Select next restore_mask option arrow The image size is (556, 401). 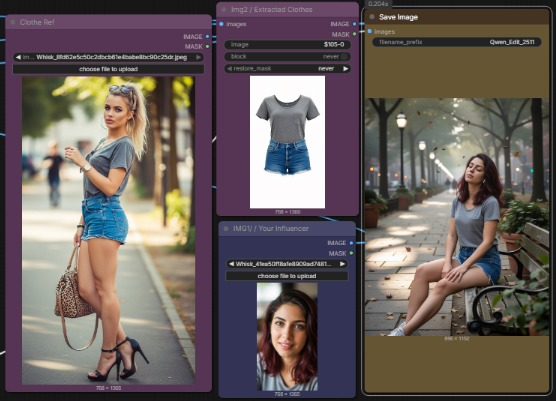coord(345,69)
